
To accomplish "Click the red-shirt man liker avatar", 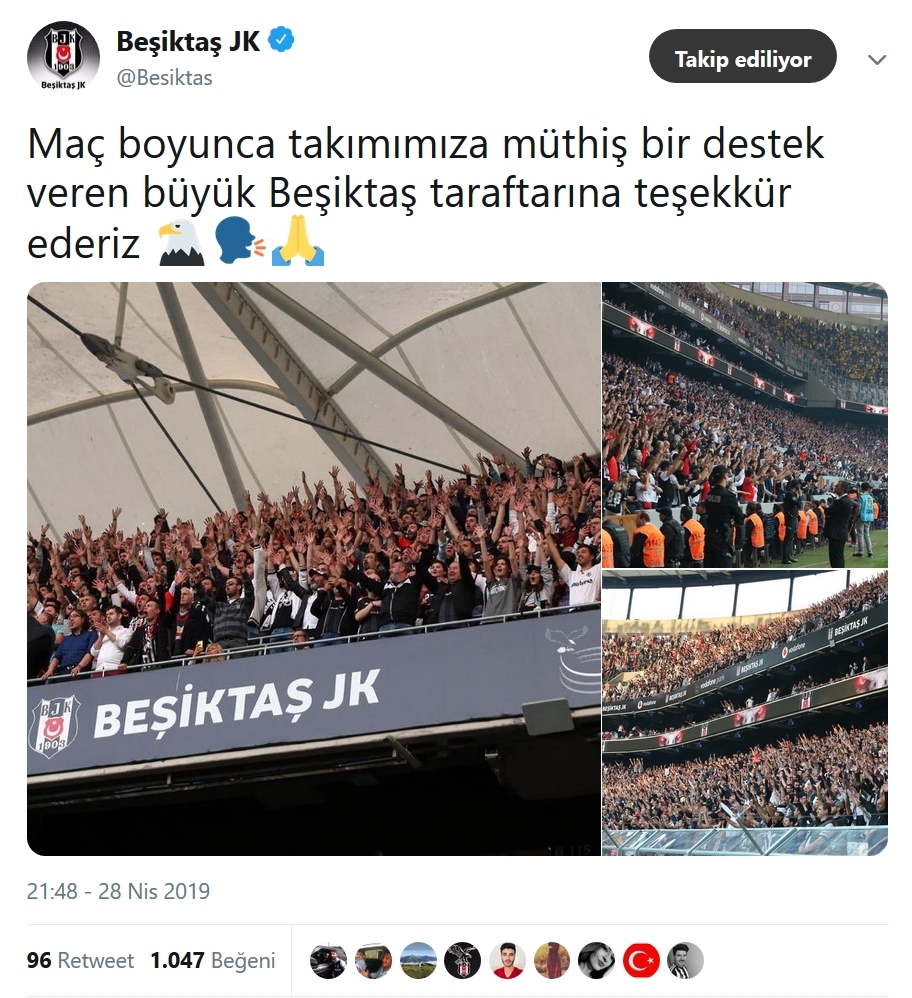I will [507, 960].
